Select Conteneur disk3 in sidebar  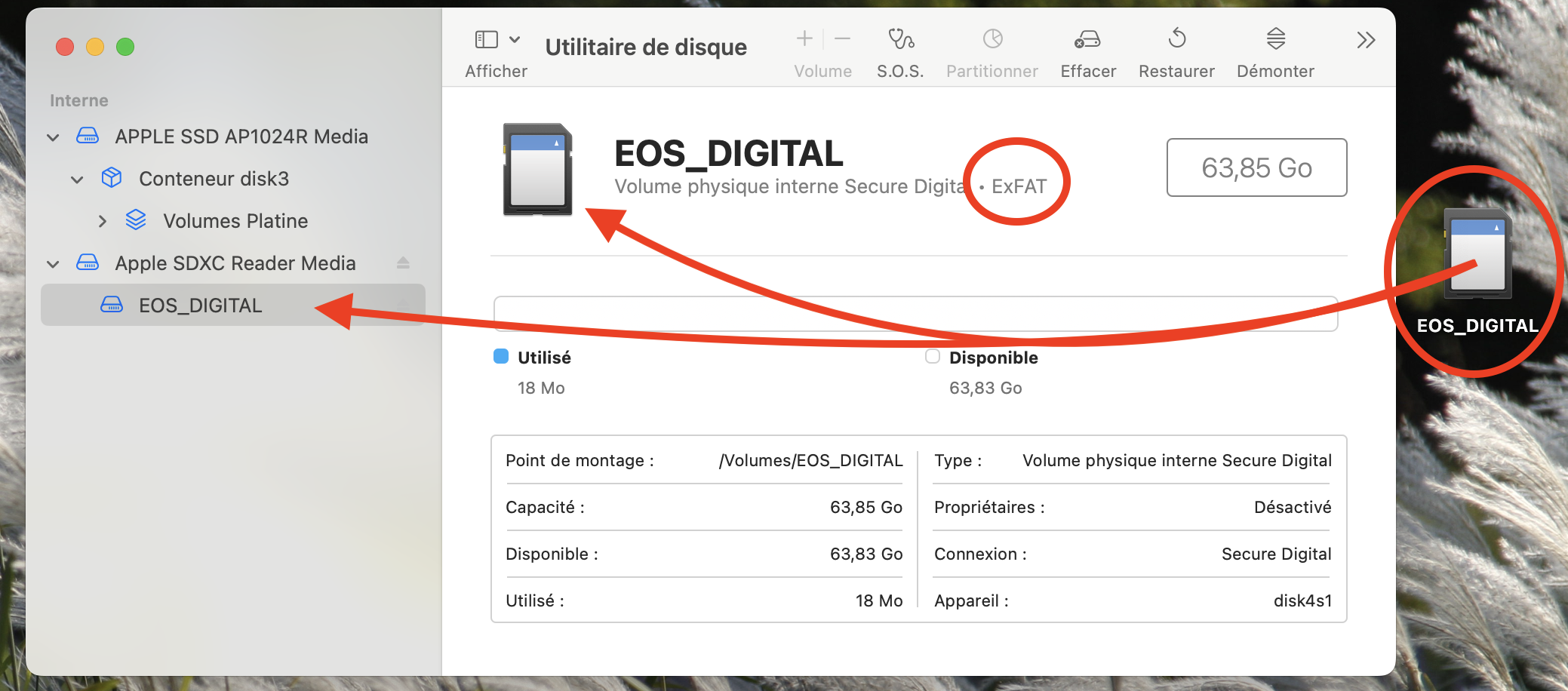[x=214, y=179]
